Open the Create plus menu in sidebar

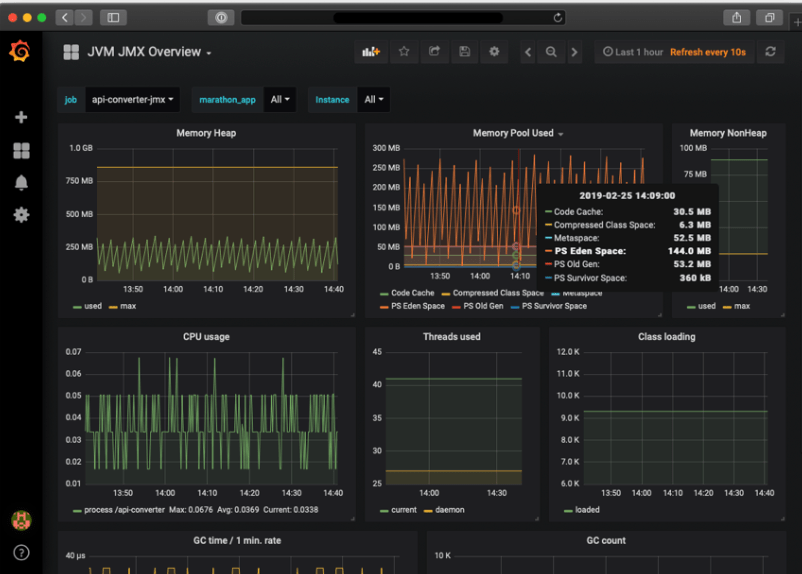[x=21, y=117]
